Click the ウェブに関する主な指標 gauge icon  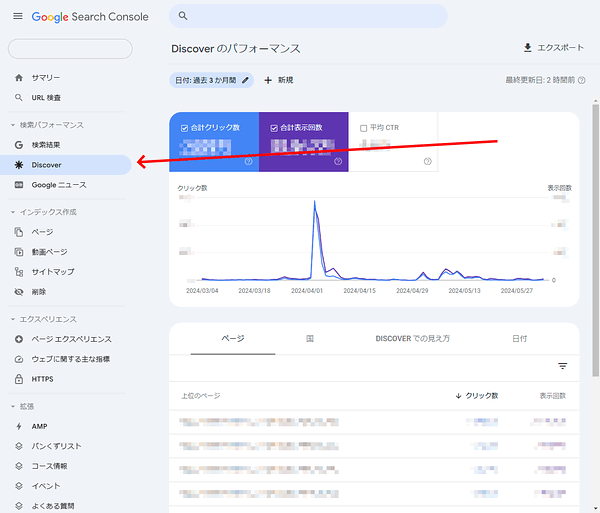click(19, 359)
